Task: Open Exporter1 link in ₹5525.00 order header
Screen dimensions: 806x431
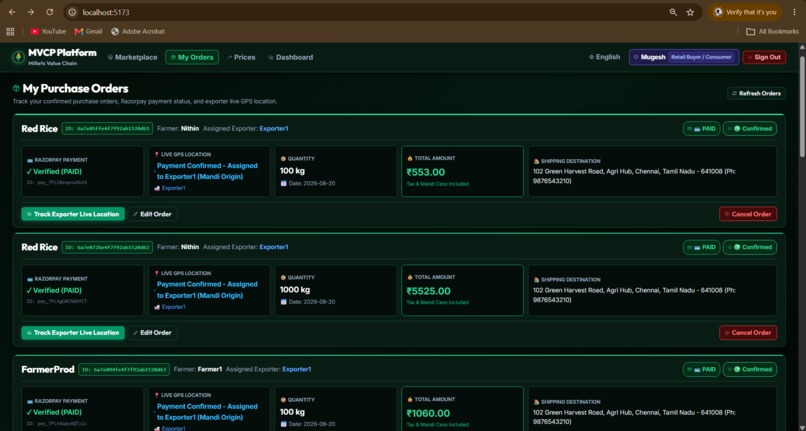Action: tap(273, 247)
